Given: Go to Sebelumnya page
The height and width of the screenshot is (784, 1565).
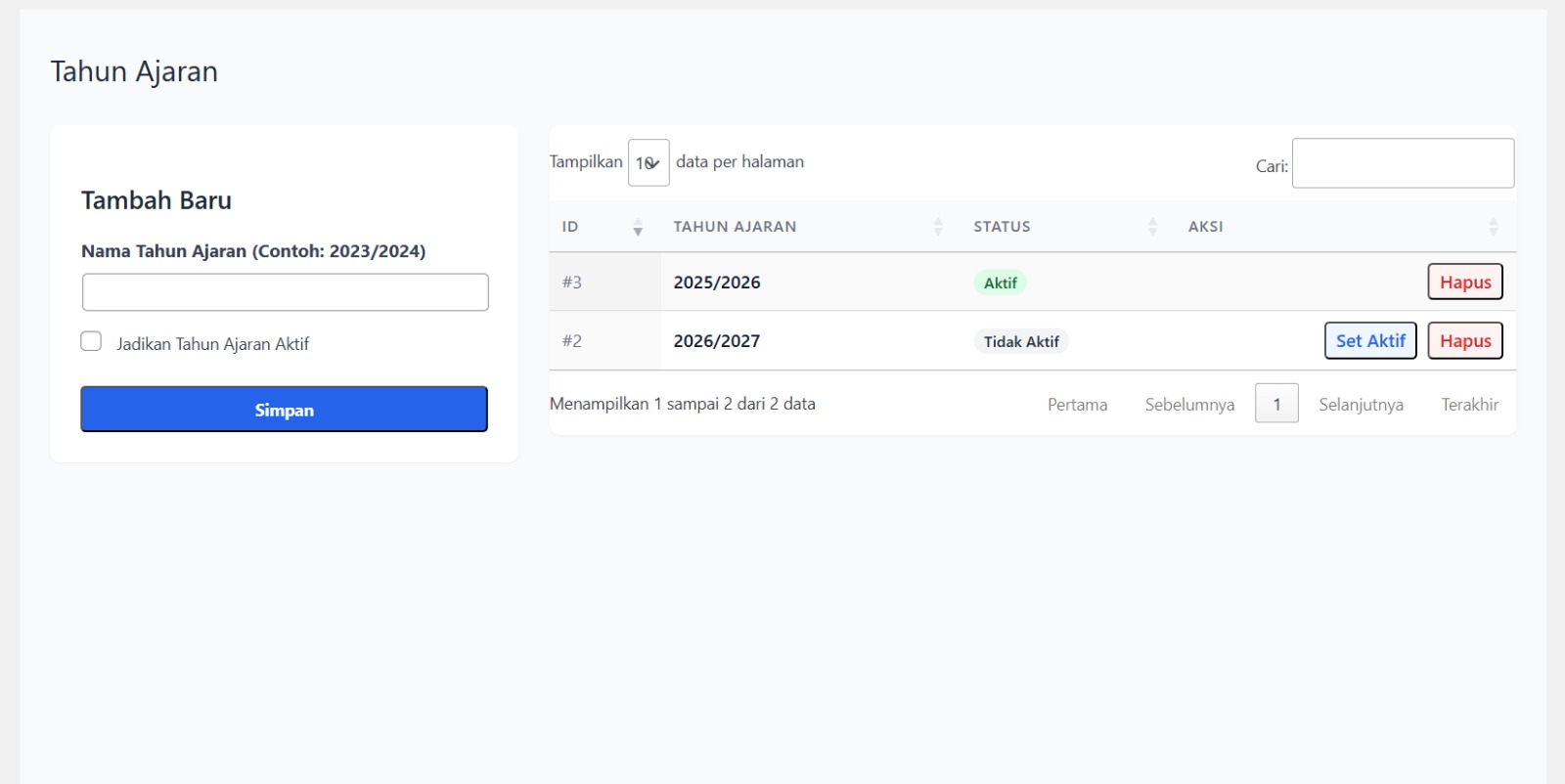Looking at the screenshot, I should (x=1189, y=405).
